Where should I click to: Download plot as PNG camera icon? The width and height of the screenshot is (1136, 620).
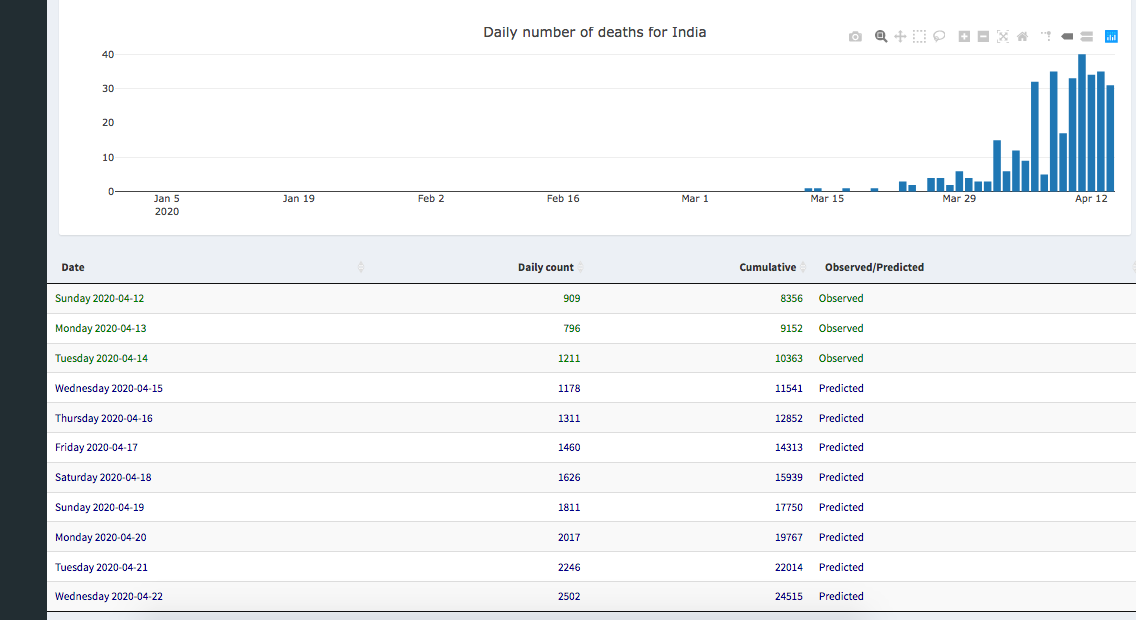point(855,37)
